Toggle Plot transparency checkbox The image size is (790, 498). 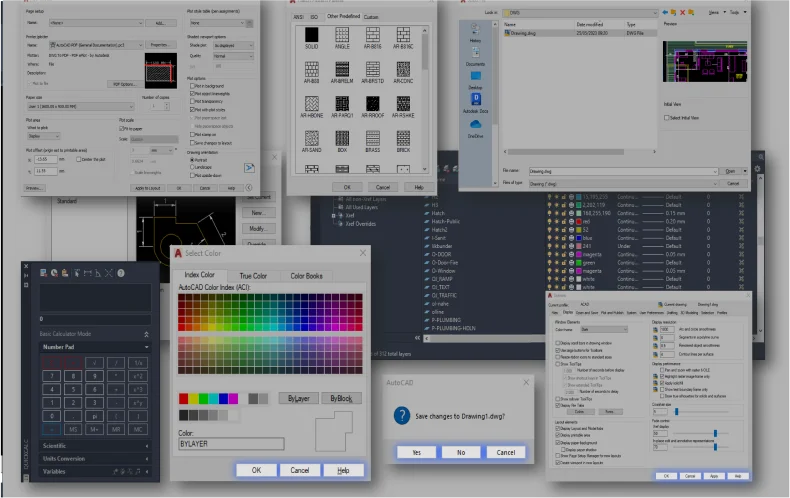pyautogui.click(x=192, y=101)
